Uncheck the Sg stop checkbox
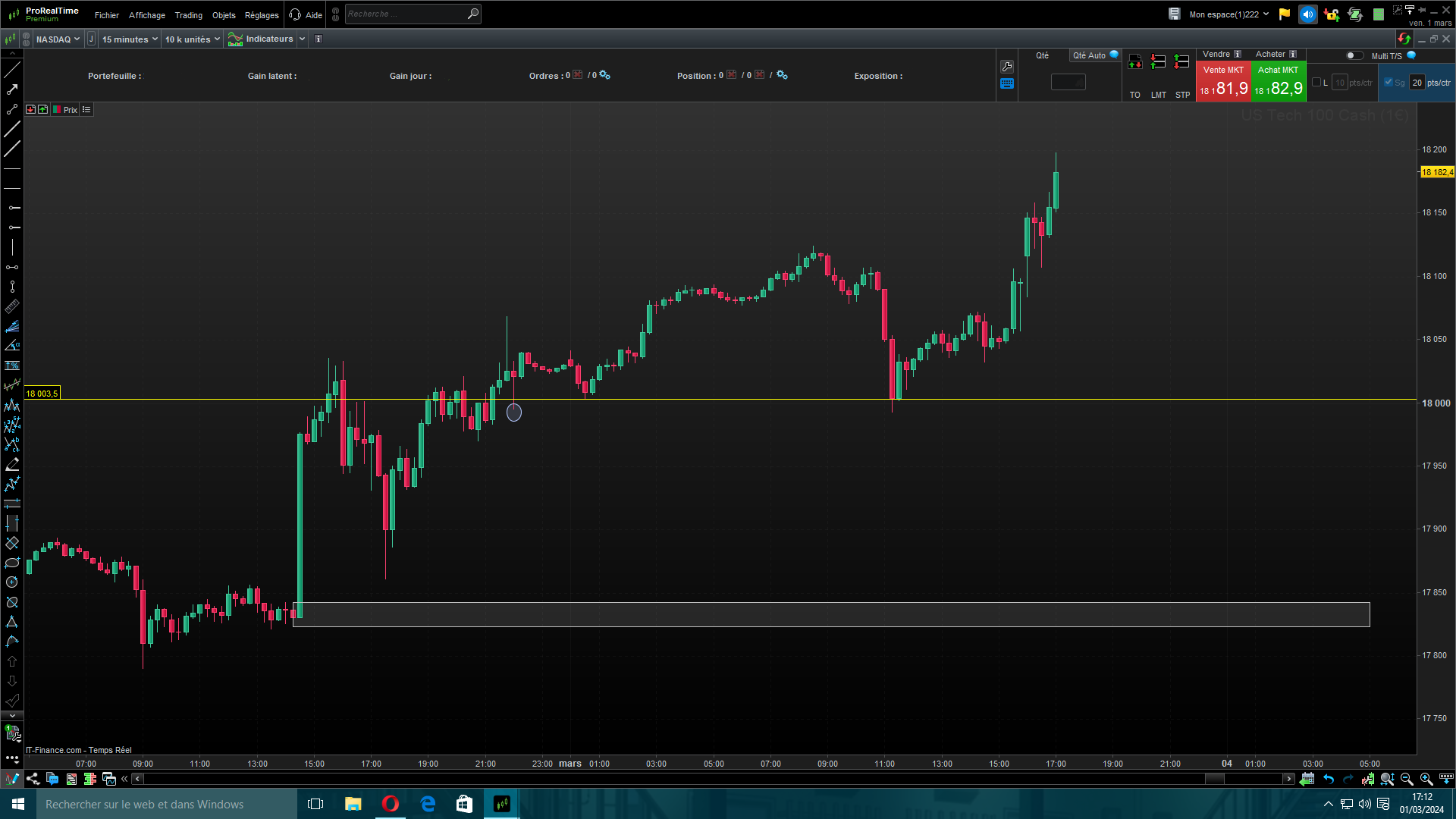 click(x=1389, y=83)
